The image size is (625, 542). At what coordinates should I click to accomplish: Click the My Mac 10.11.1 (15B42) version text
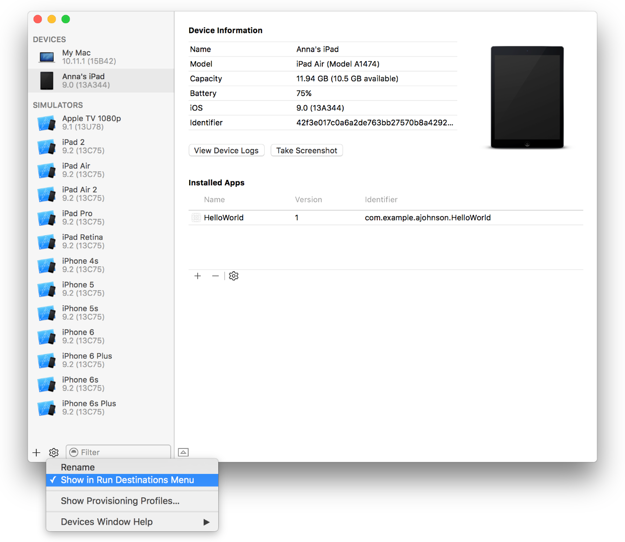click(x=89, y=61)
